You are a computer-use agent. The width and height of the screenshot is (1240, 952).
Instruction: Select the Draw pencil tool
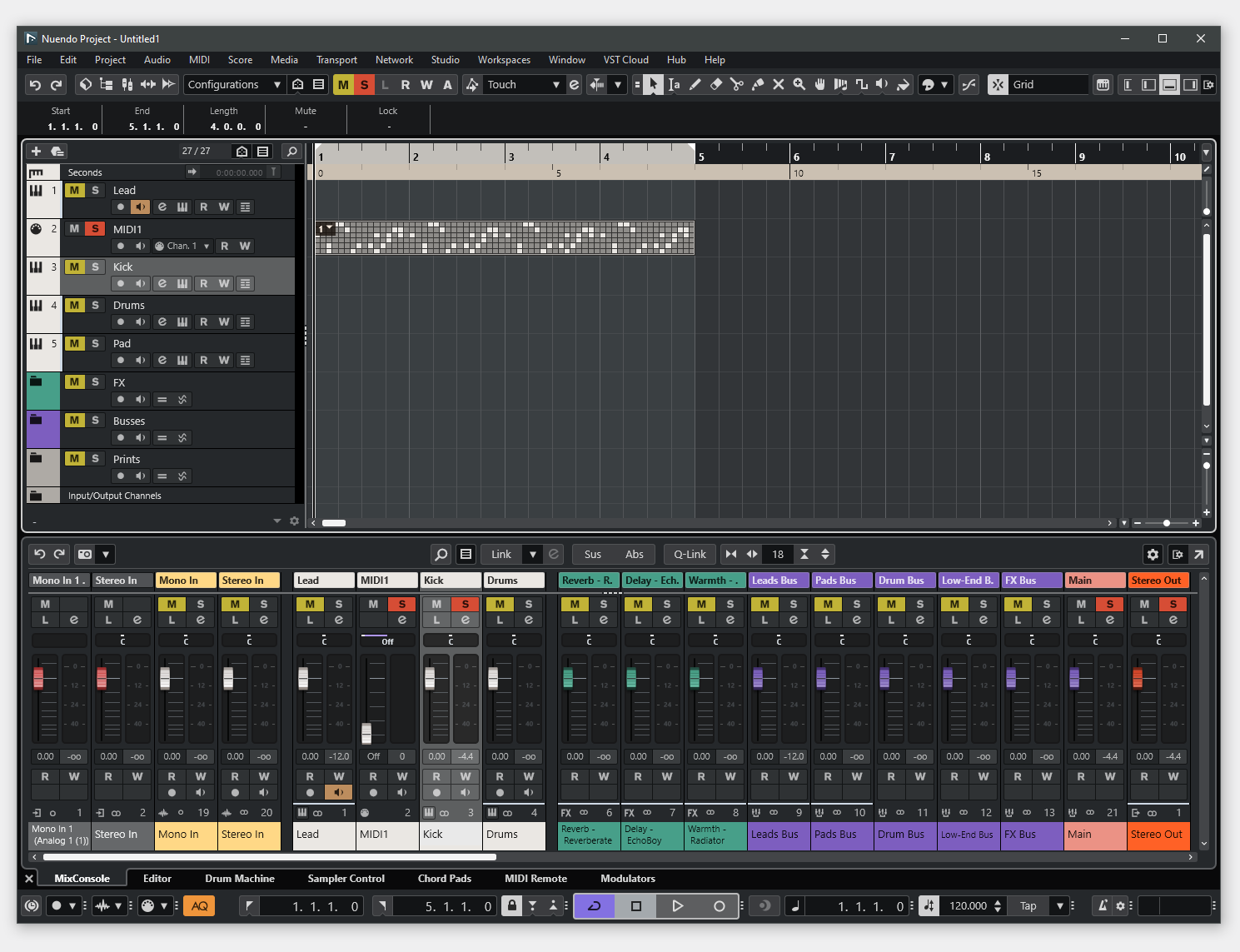point(695,84)
